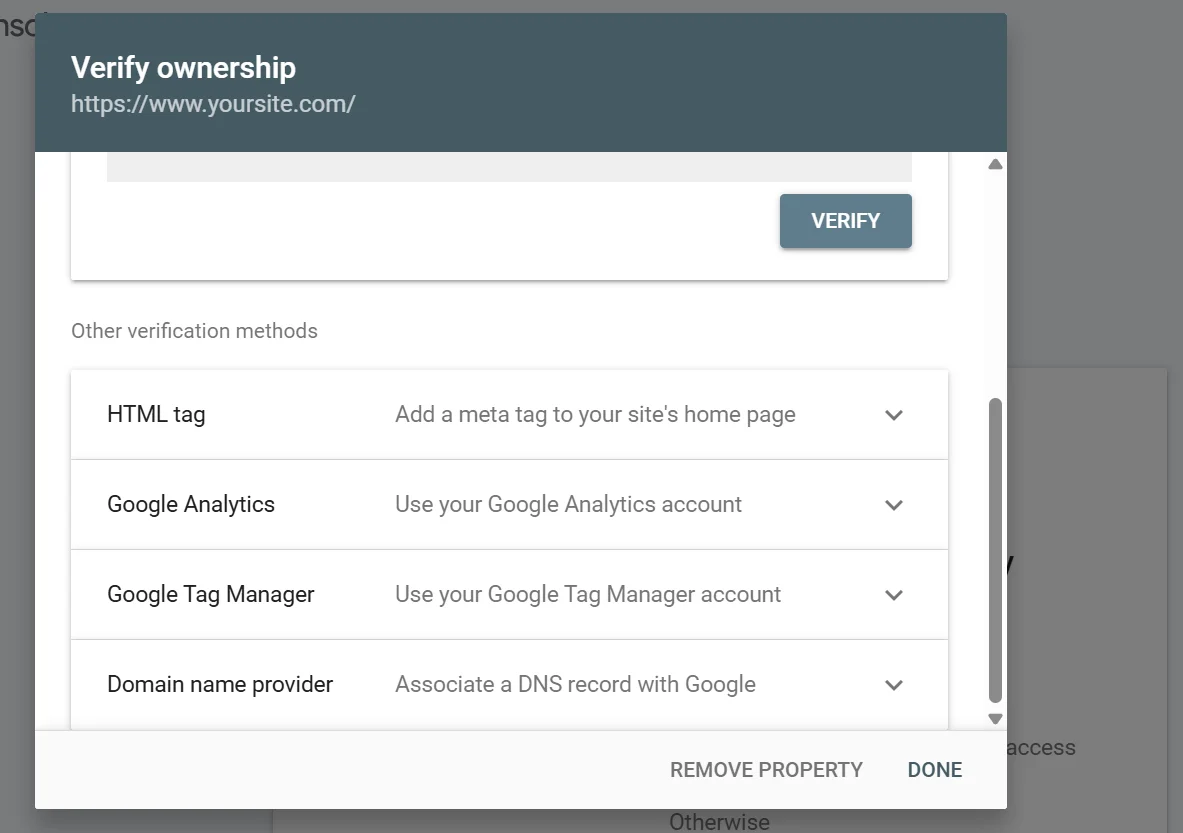Viewport: 1183px width, 833px height.
Task: Click the scrollbar down arrow
Action: [995, 718]
